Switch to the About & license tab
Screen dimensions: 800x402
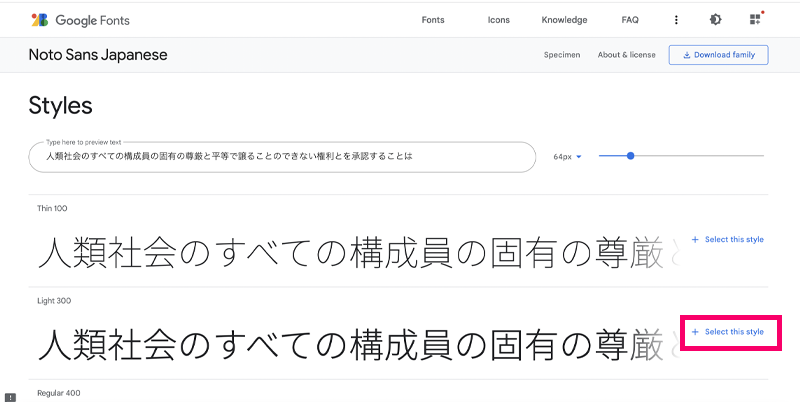[x=624, y=55]
